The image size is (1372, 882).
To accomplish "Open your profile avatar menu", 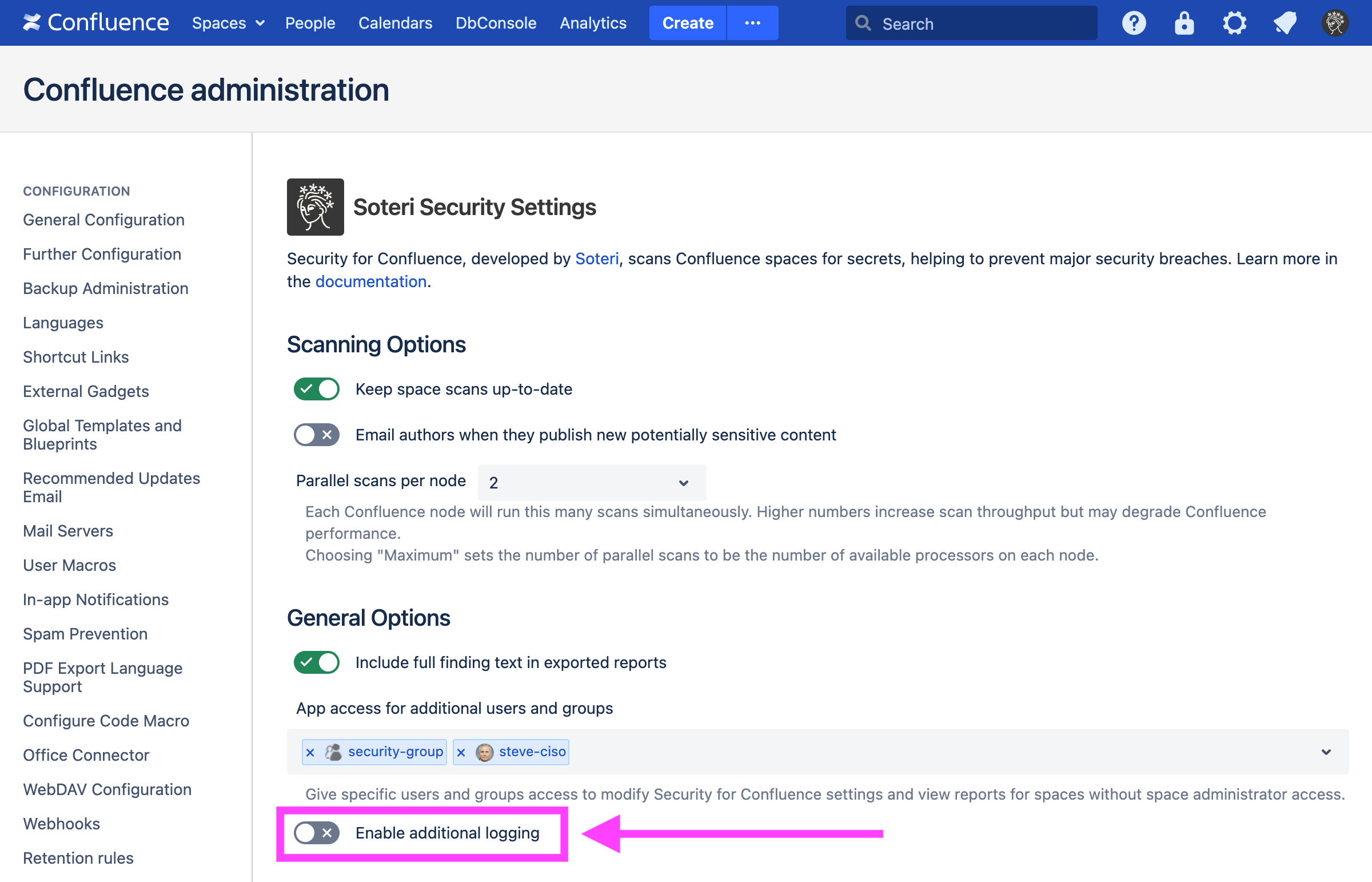I will click(x=1336, y=23).
